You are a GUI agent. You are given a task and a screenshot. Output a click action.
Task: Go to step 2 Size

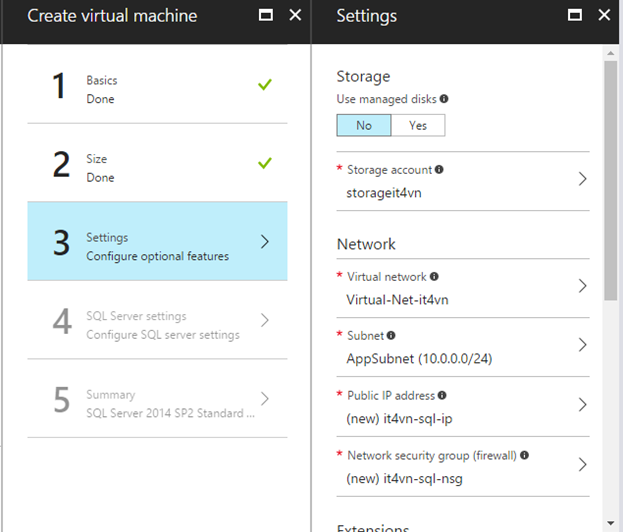pos(157,167)
